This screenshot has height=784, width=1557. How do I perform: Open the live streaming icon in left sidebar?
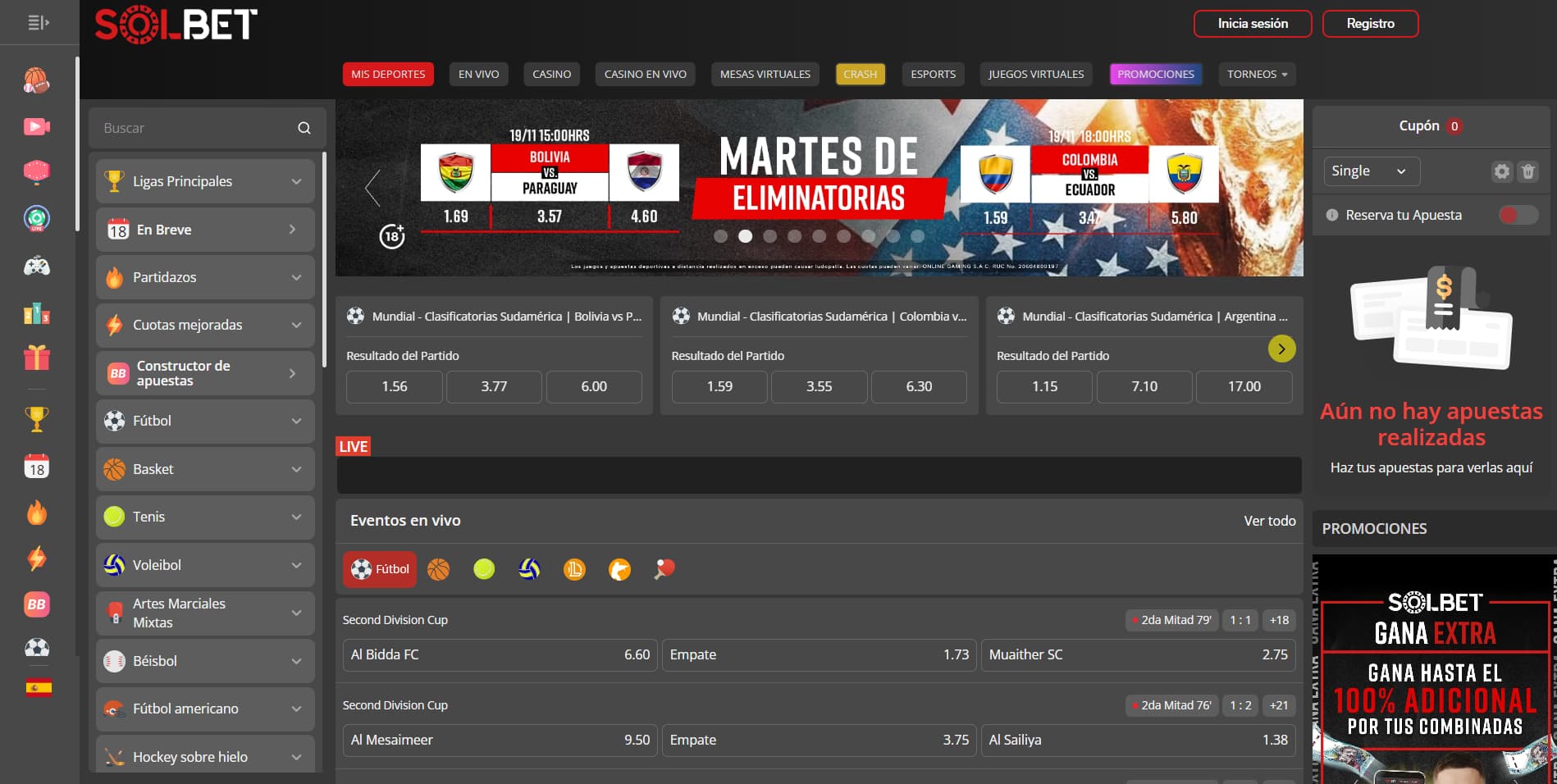(x=36, y=126)
